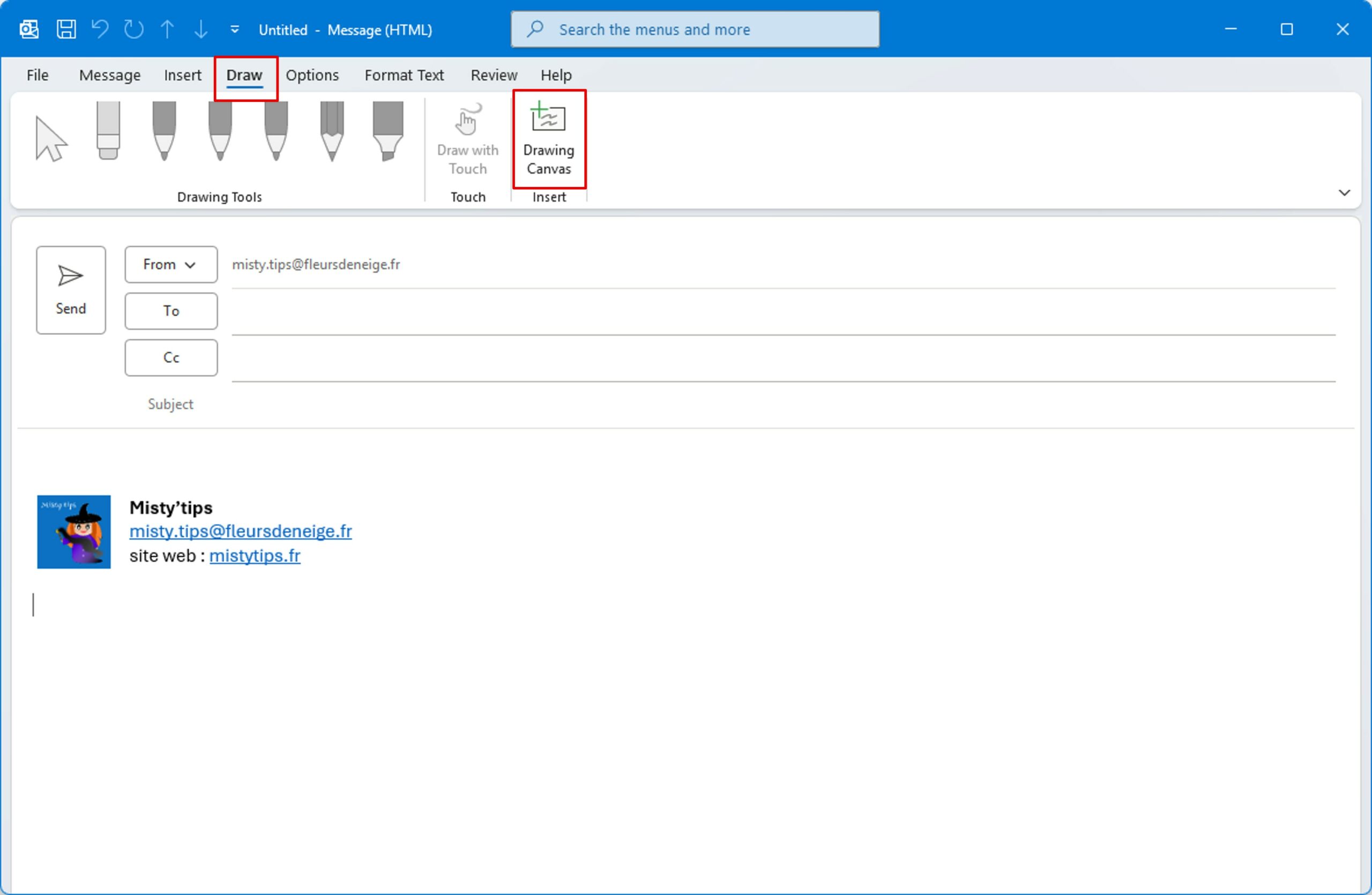Click the Misty'tips signature name text
The width and height of the screenshot is (1372, 895).
170,508
